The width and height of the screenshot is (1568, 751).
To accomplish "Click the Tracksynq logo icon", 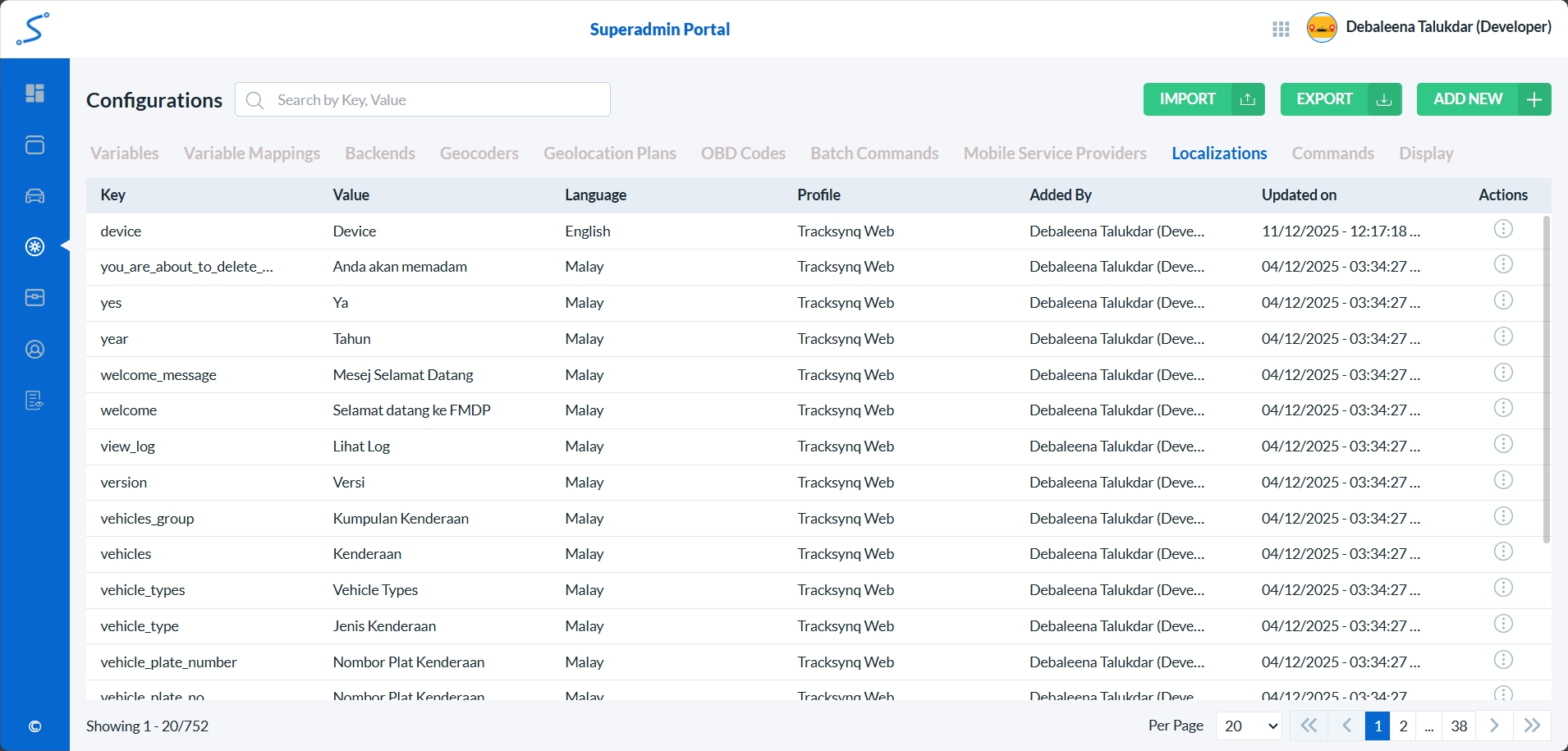I will point(33,29).
